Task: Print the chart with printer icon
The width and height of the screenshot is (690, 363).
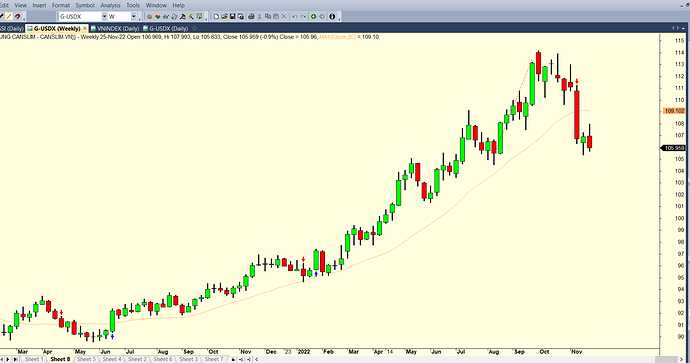Action: [251, 17]
